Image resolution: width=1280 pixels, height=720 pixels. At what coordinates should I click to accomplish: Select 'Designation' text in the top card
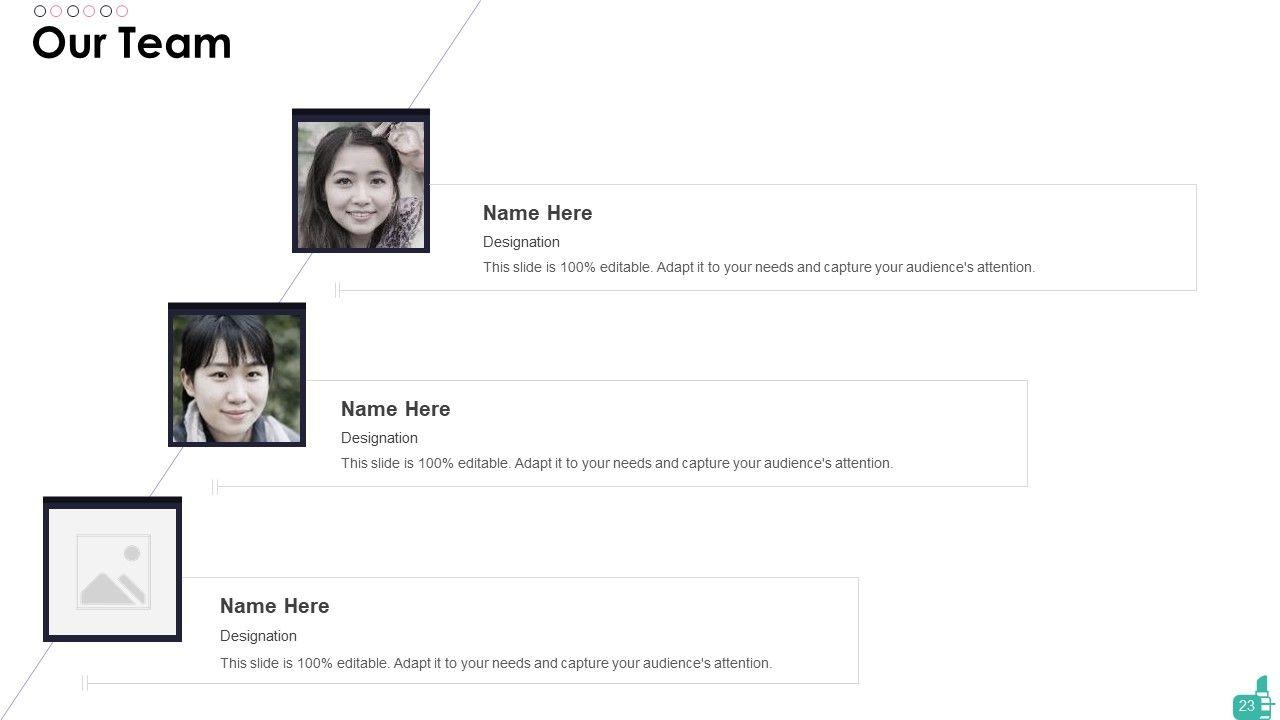point(521,242)
